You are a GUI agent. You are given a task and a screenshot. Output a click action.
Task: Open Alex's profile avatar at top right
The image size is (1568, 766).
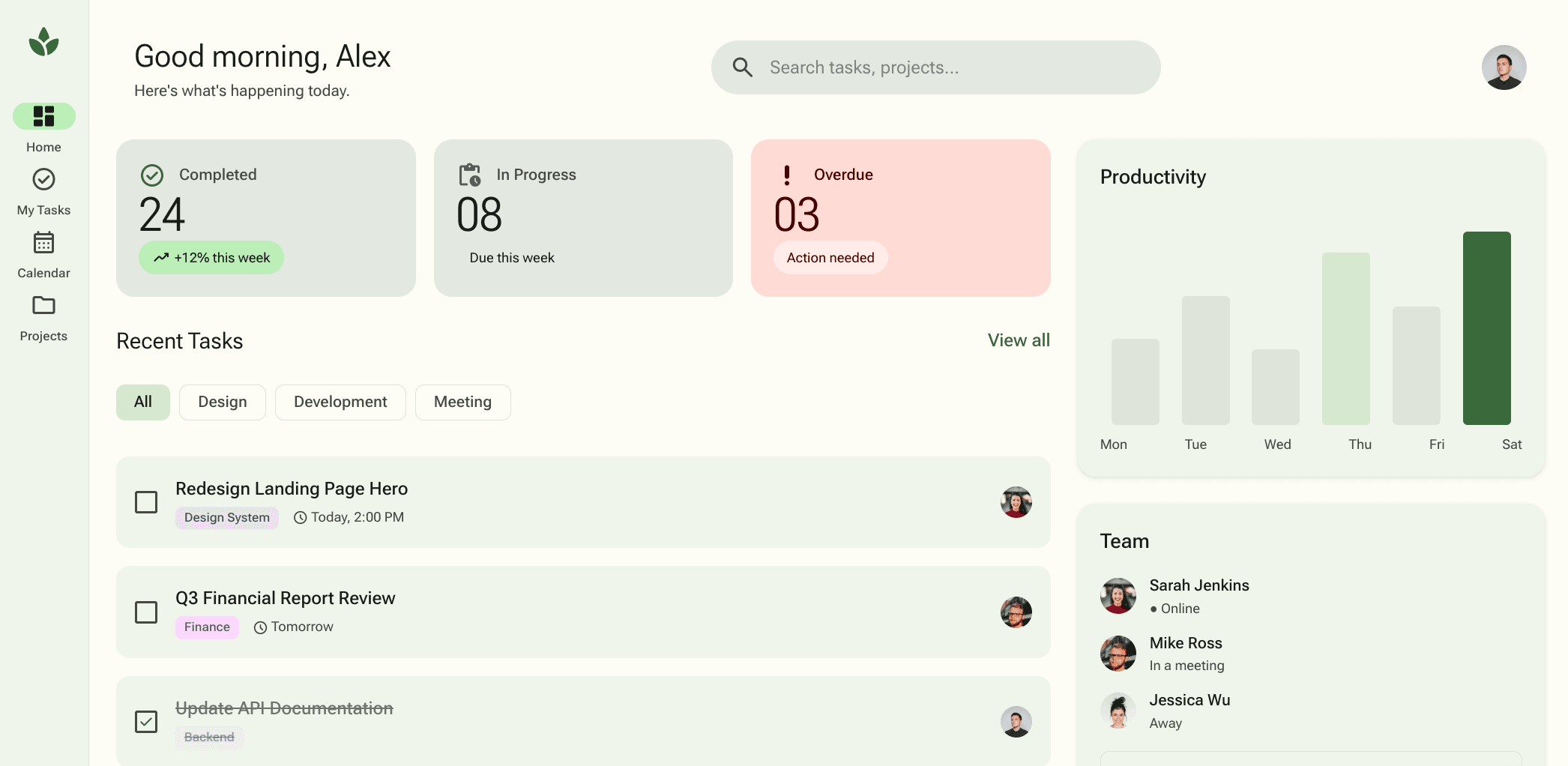[x=1504, y=67]
